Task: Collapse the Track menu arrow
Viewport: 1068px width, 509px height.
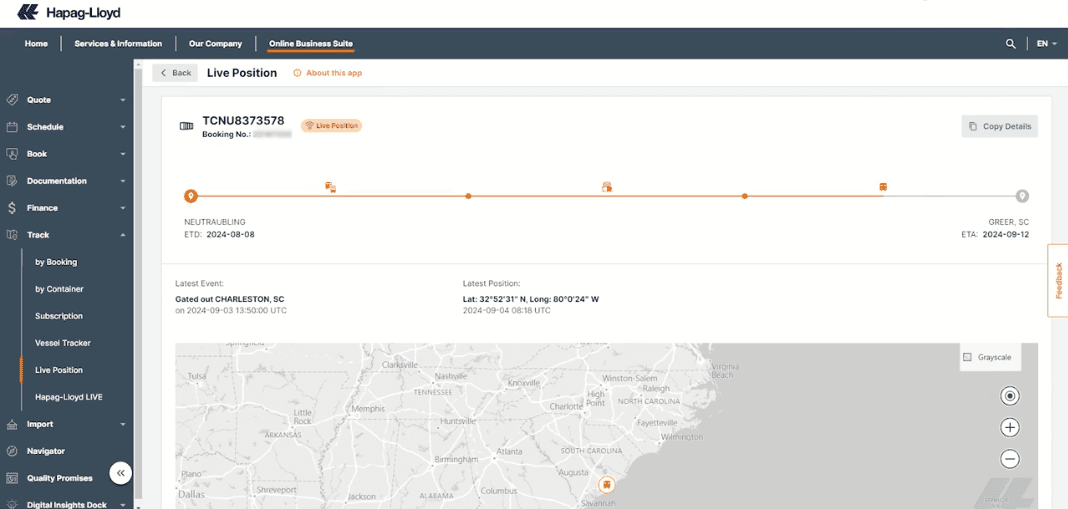Action: (123, 235)
